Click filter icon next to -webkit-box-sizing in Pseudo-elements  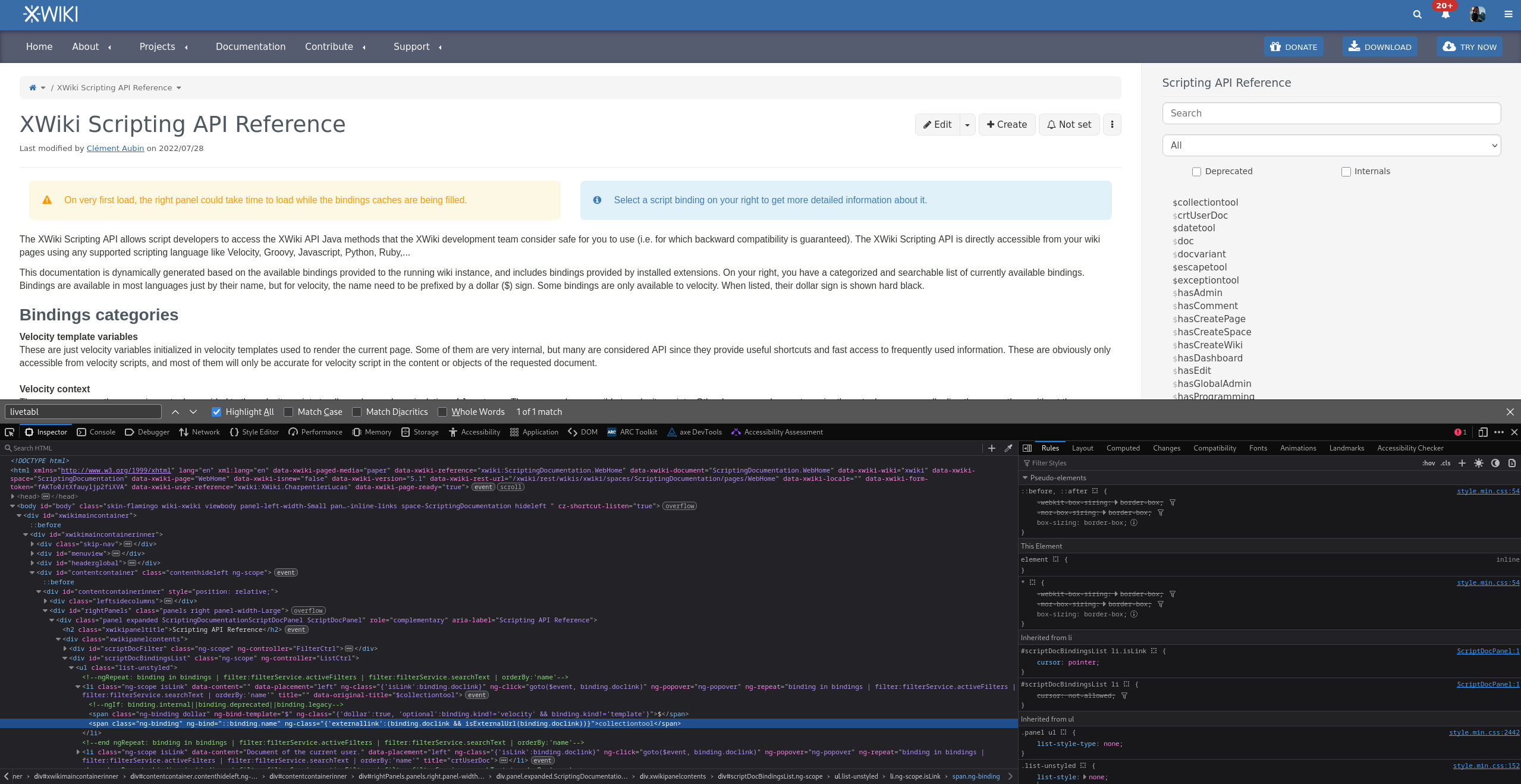pos(1173,503)
